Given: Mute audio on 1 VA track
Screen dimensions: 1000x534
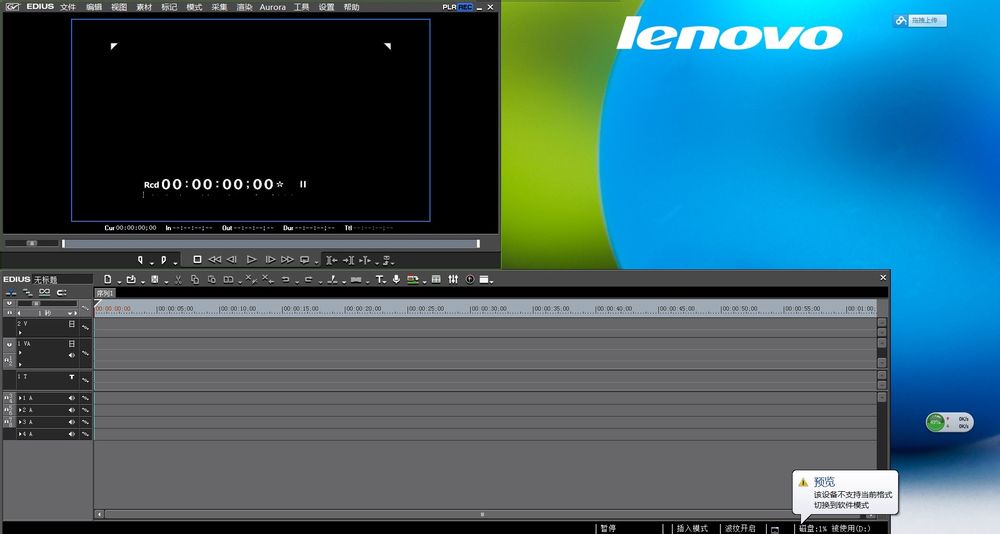Looking at the screenshot, I should (x=71, y=355).
